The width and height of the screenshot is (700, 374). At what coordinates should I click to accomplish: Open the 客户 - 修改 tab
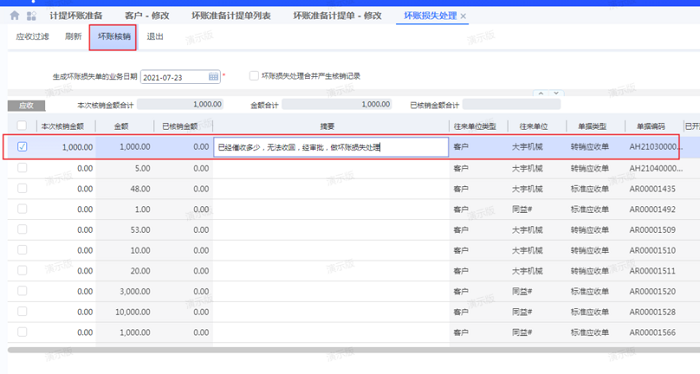[147, 16]
